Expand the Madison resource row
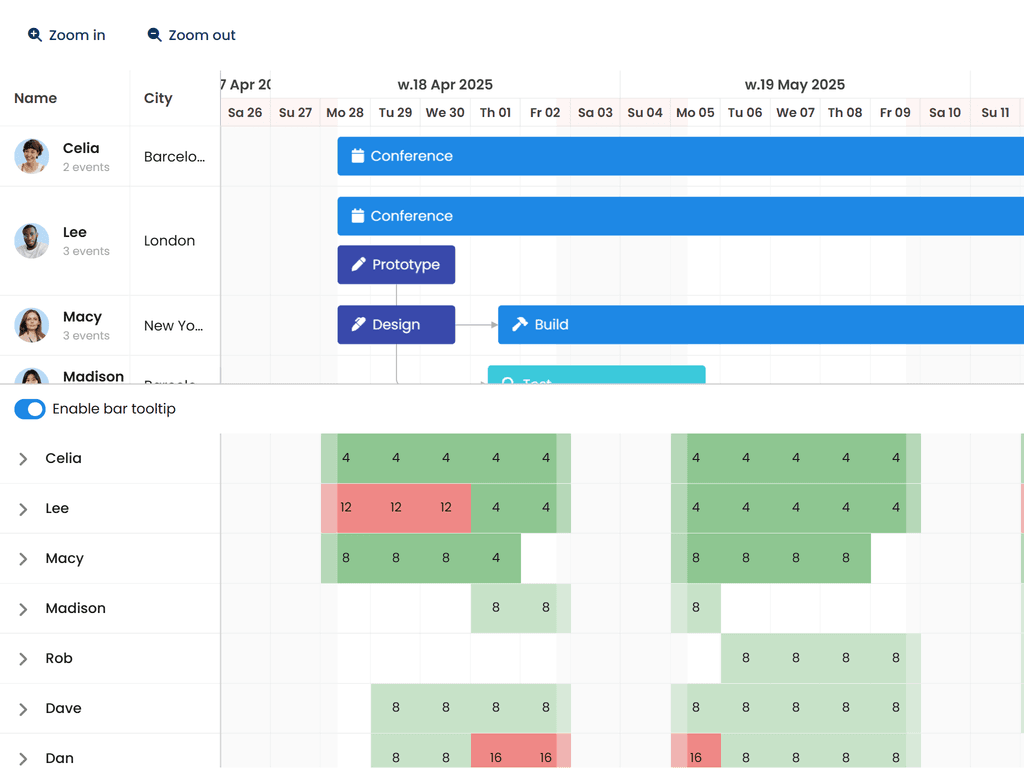Viewport: 1024px width, 768px height. pyautogui.click(x=23, y=609)
